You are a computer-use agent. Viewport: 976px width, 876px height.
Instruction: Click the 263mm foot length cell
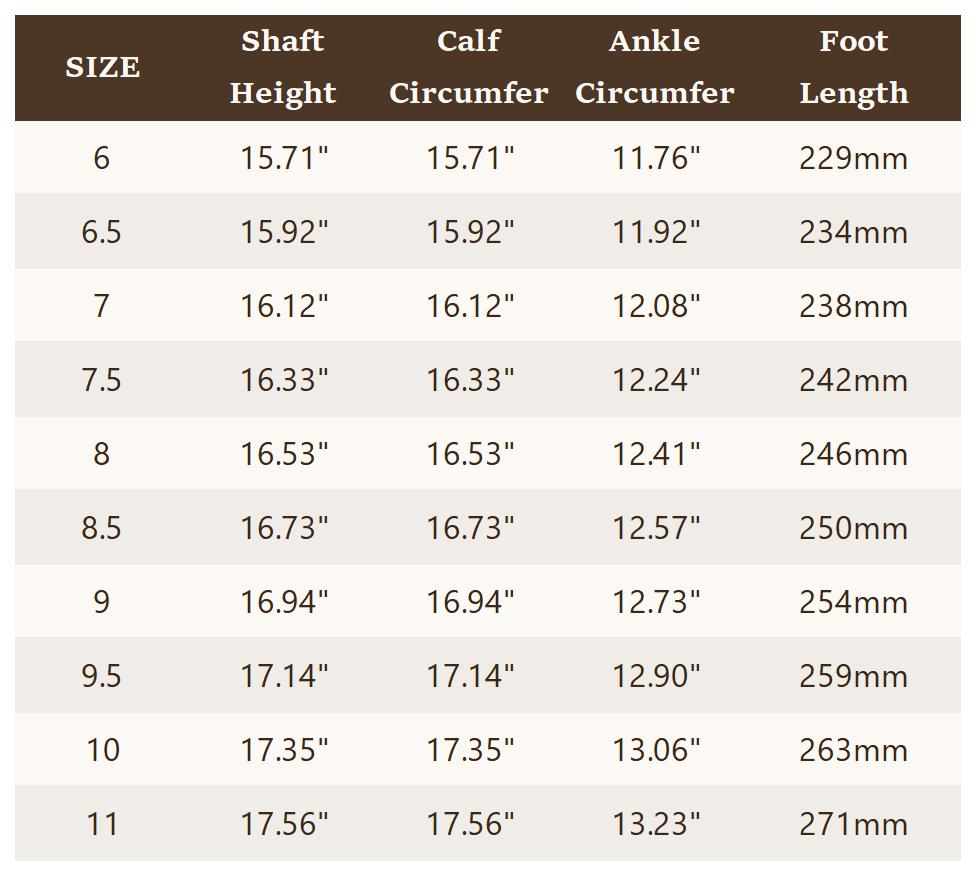pyautogui.click(x=854, y=750)
